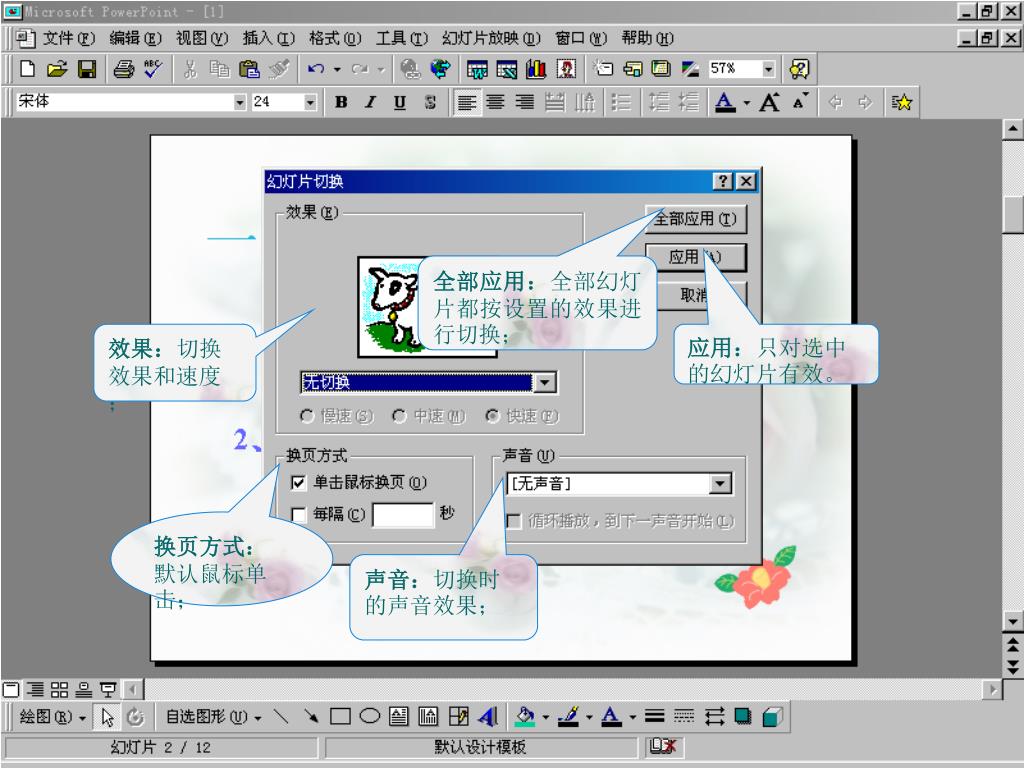Screen dimensions: 1024x768
Task: Click the New document icon
Action: (28, 69)
